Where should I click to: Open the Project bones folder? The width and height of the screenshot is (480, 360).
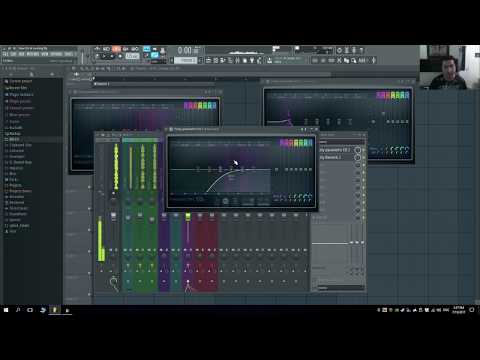pos(18,191)
